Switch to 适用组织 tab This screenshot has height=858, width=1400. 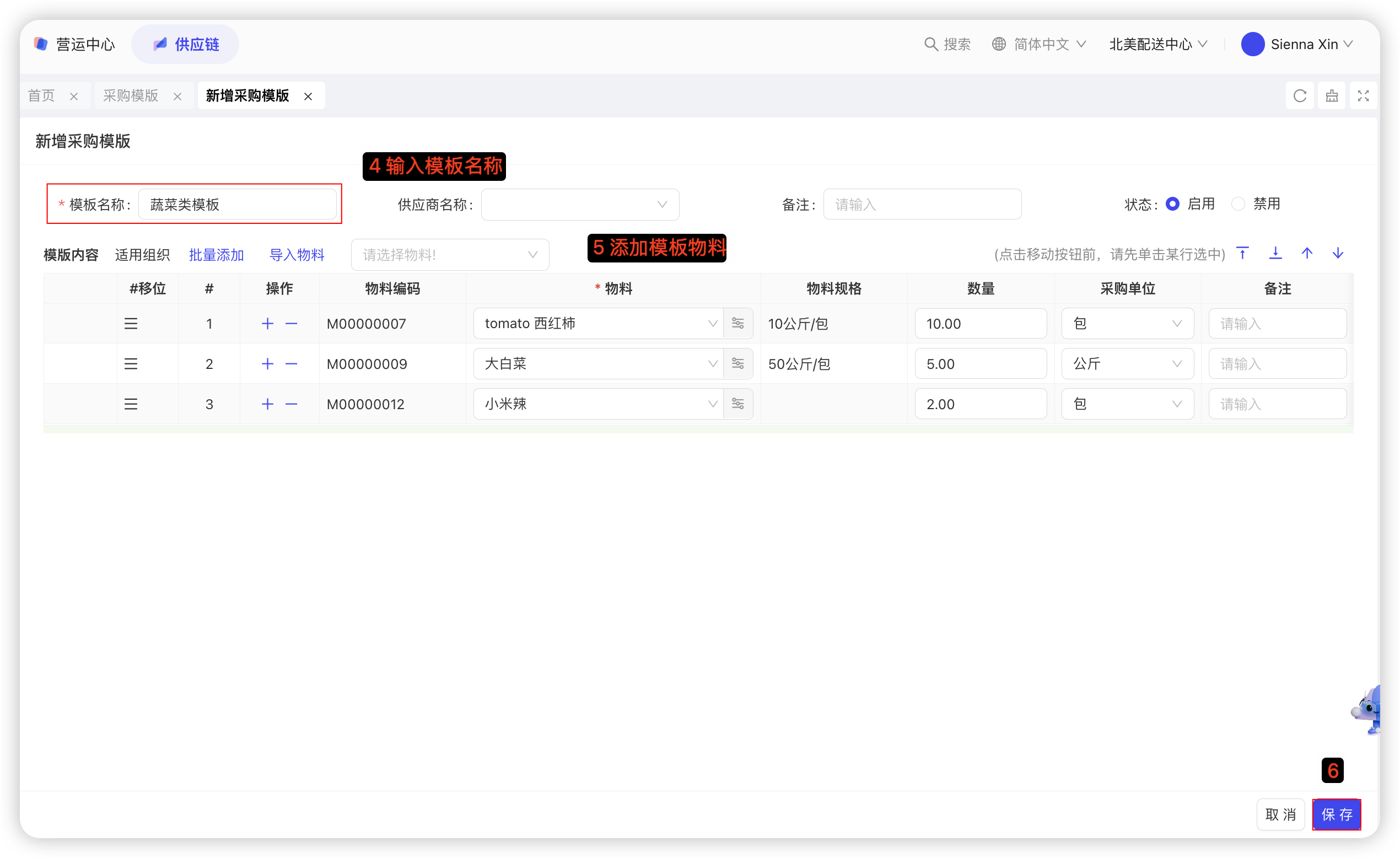(142, 254)
